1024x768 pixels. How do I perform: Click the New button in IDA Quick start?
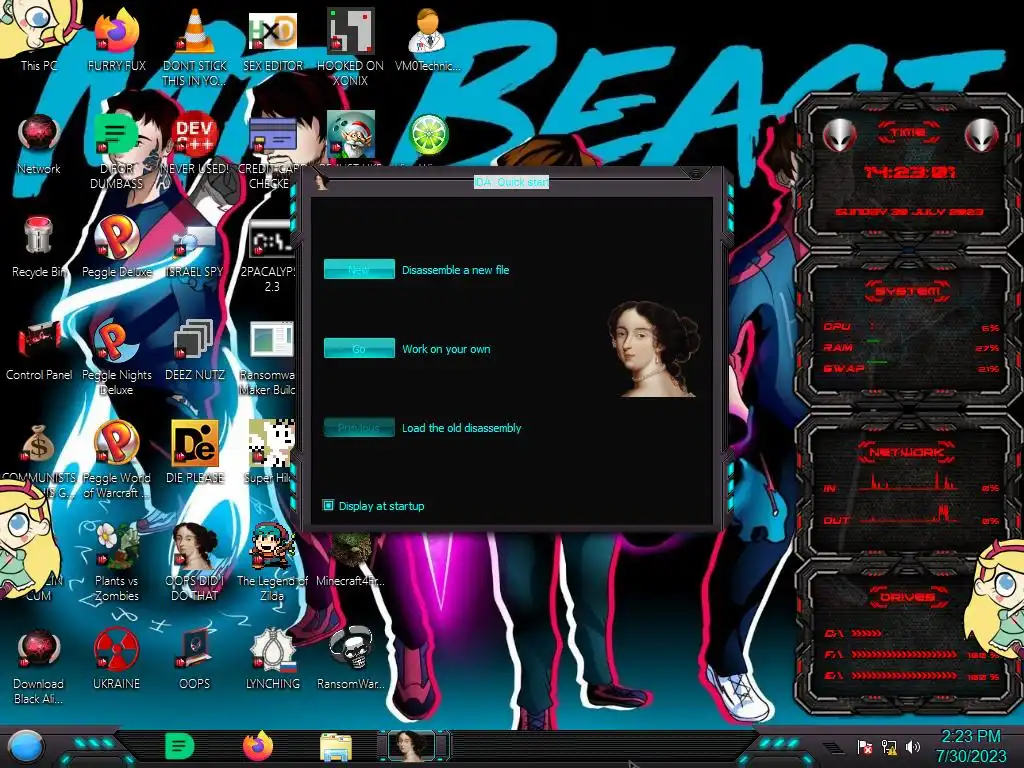359,269
